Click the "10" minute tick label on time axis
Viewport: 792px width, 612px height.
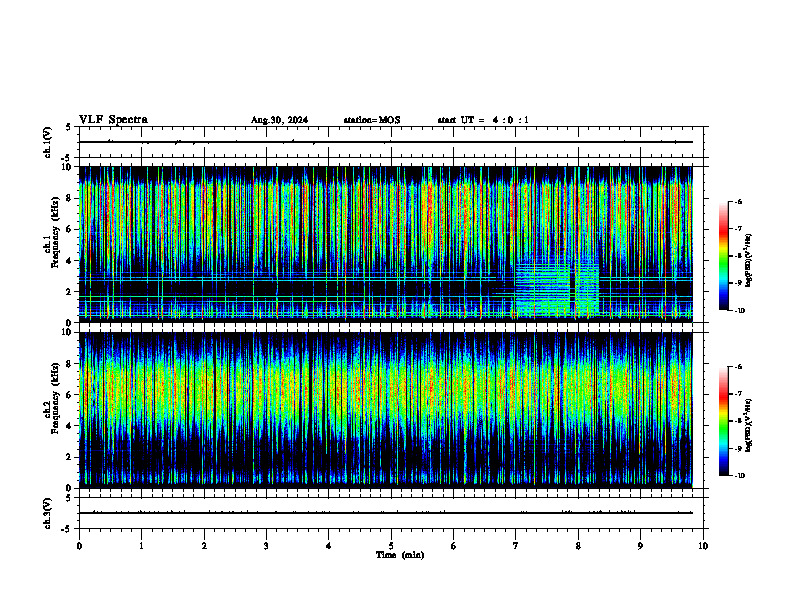pyautogui.click(x=703, y=546)
